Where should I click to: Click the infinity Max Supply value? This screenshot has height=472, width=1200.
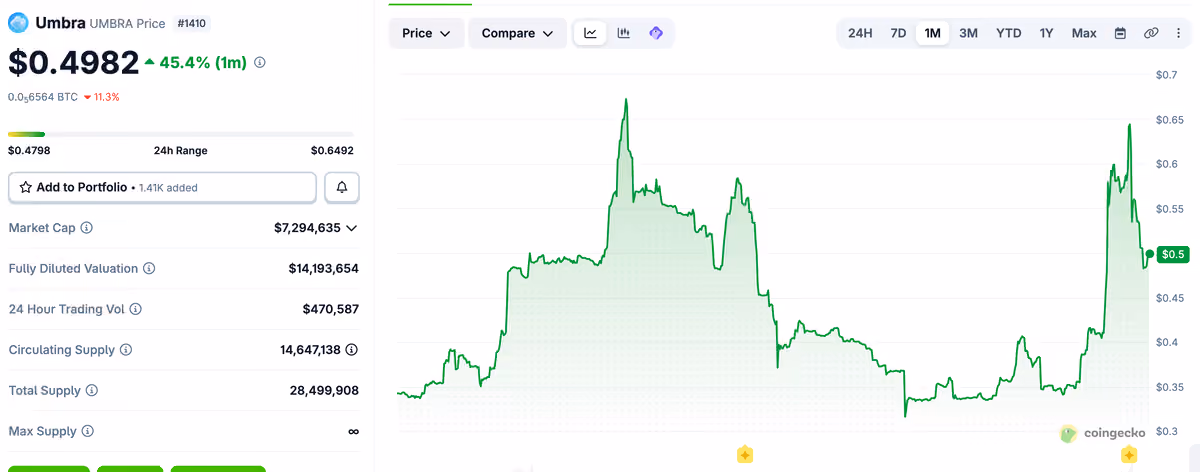click(x=353, y=431)
